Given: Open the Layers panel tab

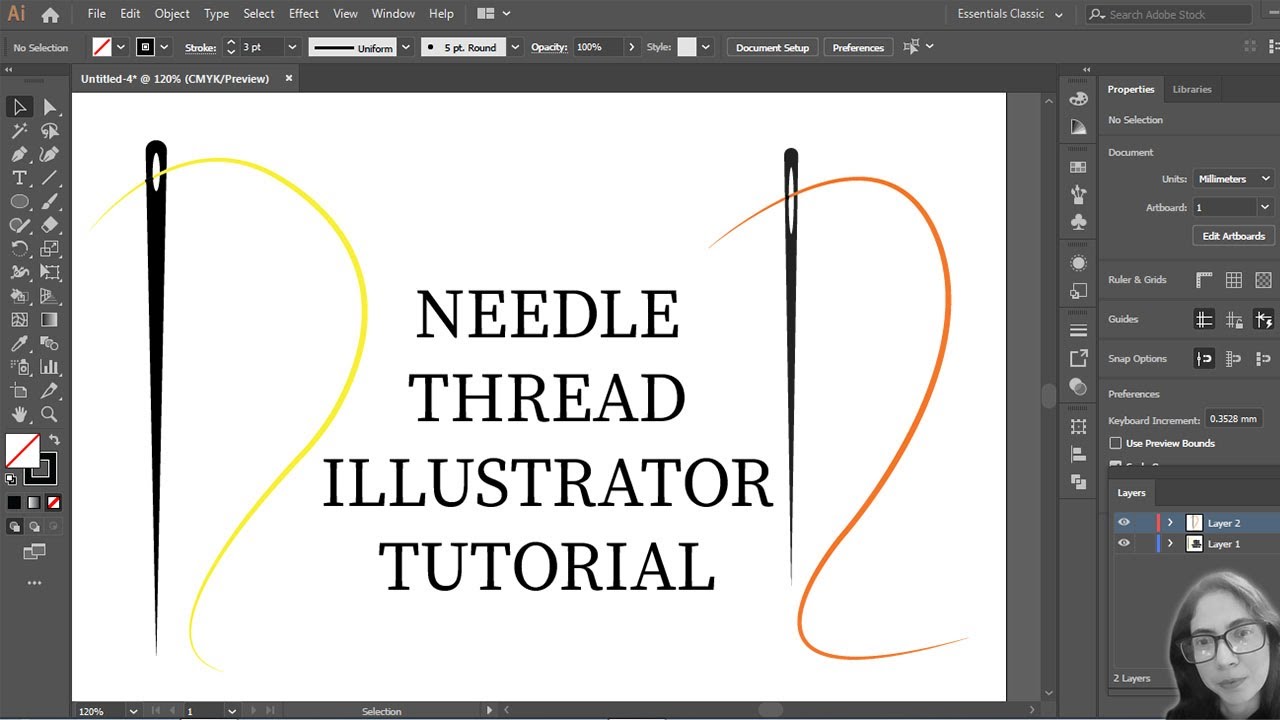Looking at the screenshot, I should [x=1131, y=493].
